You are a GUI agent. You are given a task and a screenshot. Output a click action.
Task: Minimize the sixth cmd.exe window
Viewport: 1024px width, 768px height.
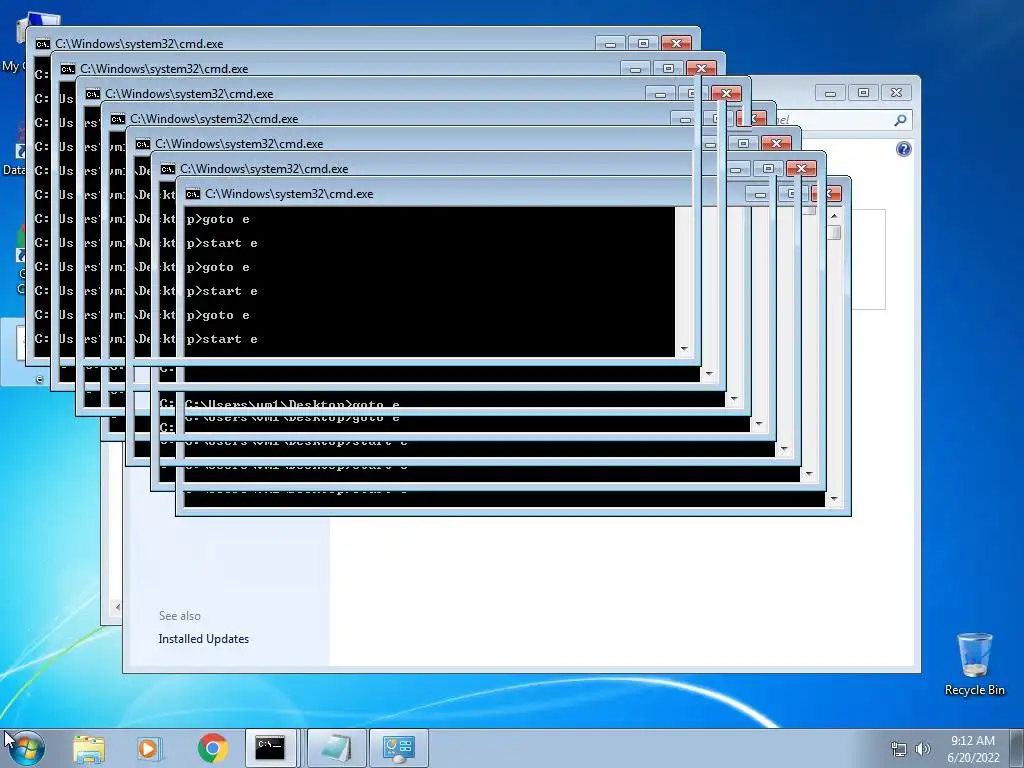pos(735,168)
